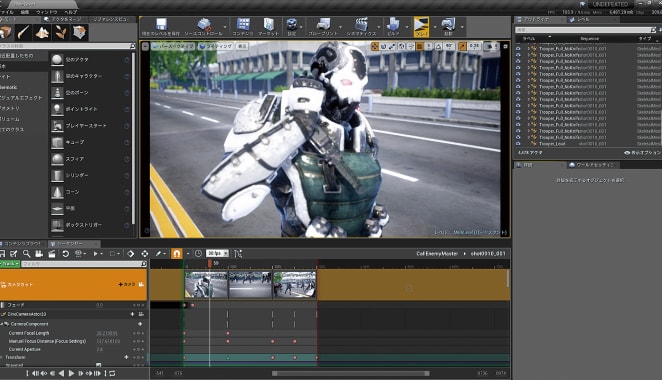The height and width of the screenshot is (380, 662).
Task: Select Foliage mode
Action: pos(60,32)
